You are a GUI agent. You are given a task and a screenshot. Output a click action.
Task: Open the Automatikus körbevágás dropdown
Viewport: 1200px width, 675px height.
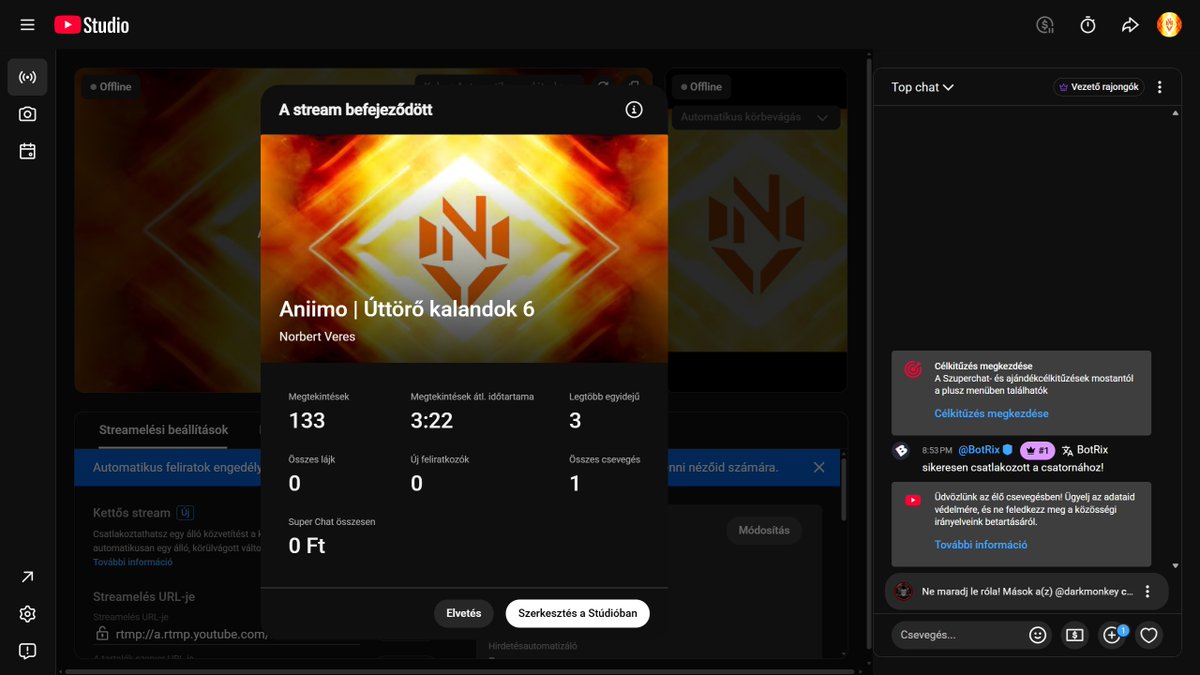point(755,117)
